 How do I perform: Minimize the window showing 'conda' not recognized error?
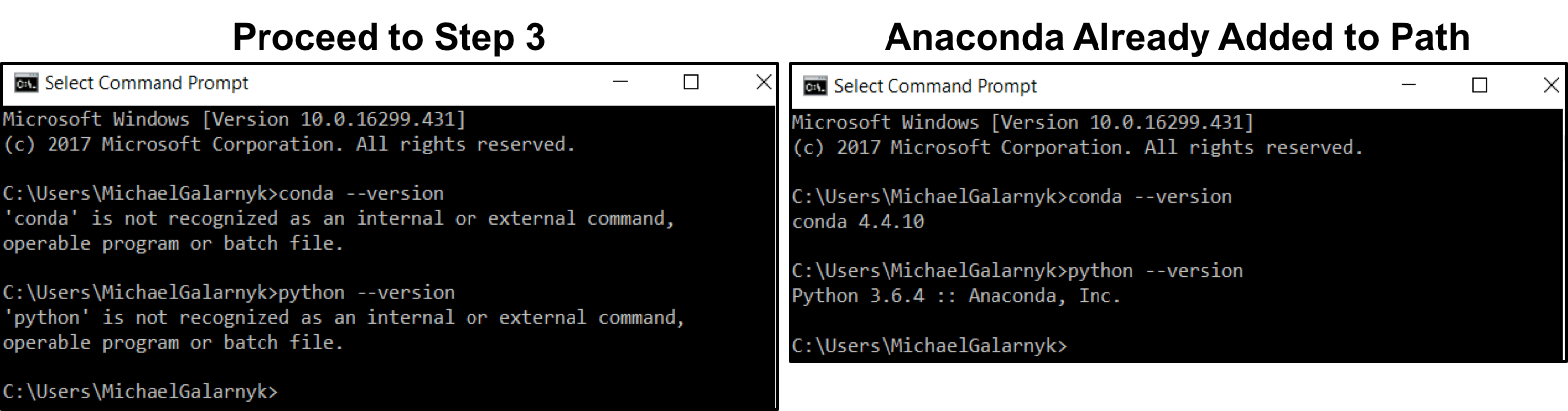(621, 82)
